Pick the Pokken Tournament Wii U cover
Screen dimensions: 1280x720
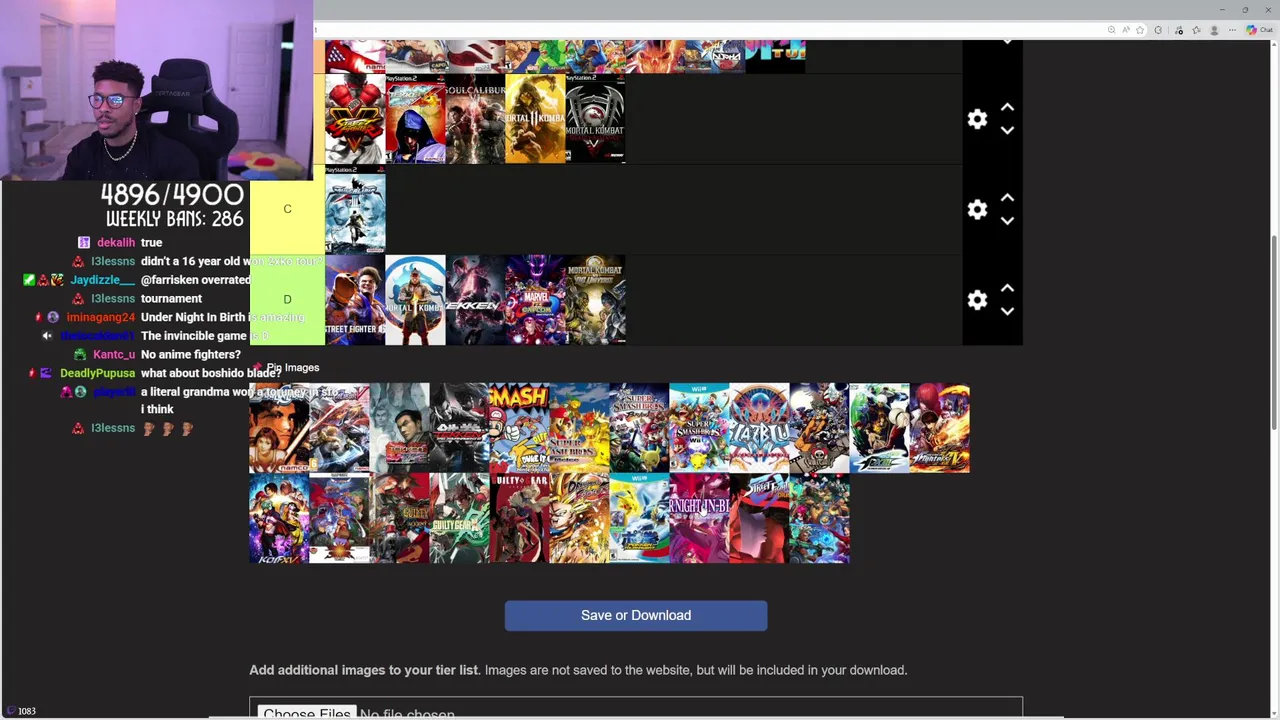click(639, 518)
